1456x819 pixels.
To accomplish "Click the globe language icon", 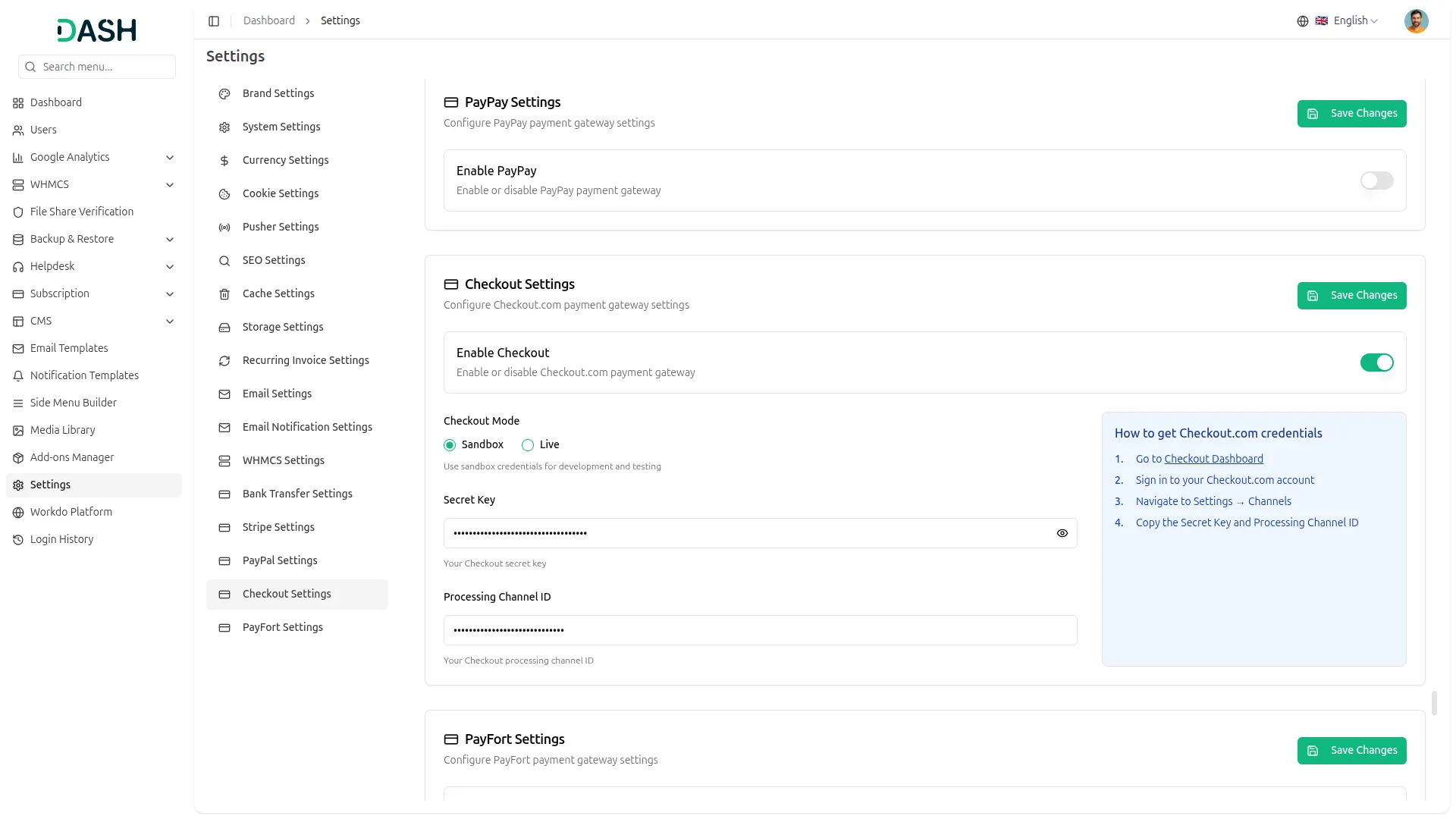I will point(1303,21).
